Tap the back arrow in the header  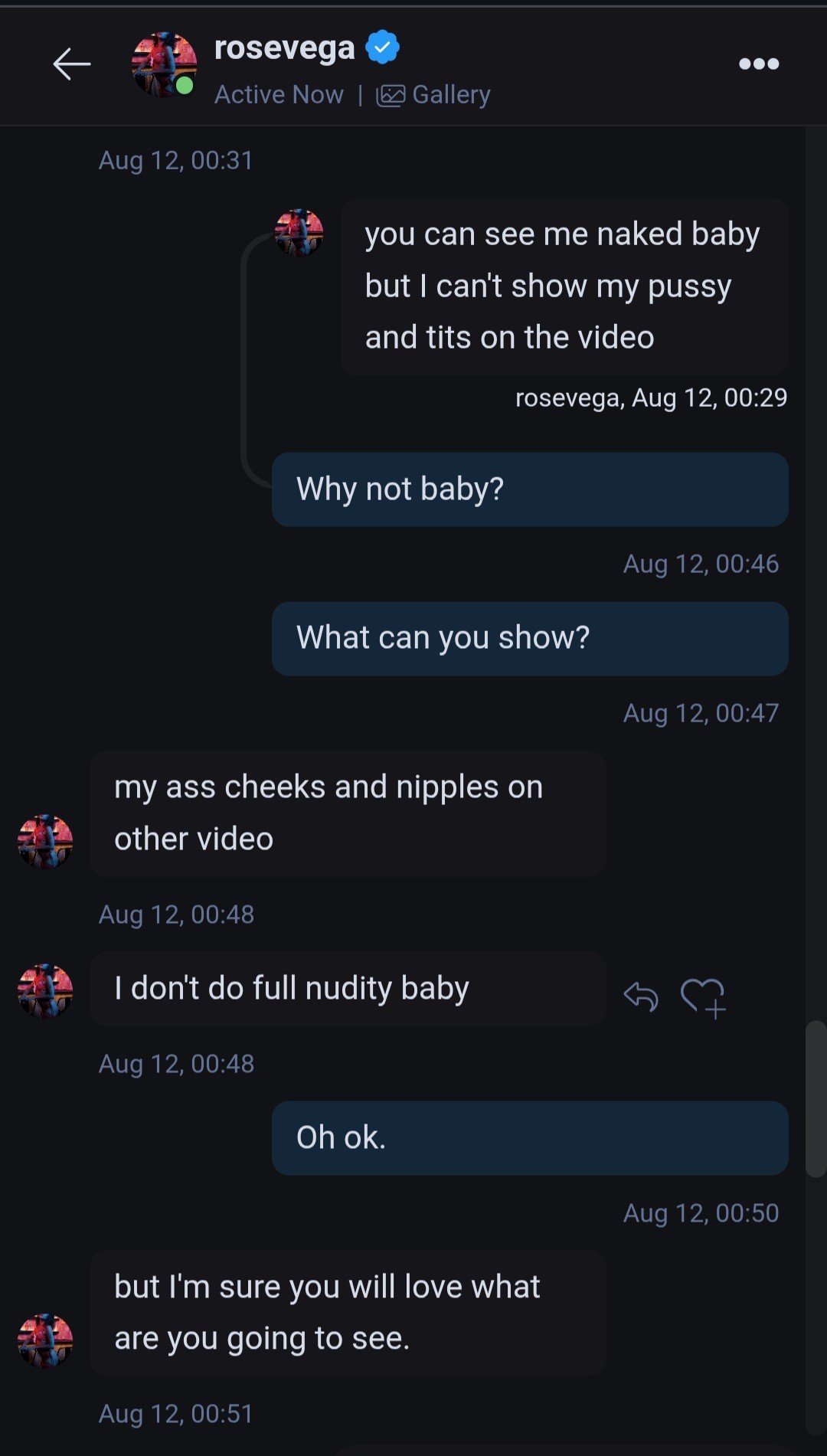(x=72, y=64)
